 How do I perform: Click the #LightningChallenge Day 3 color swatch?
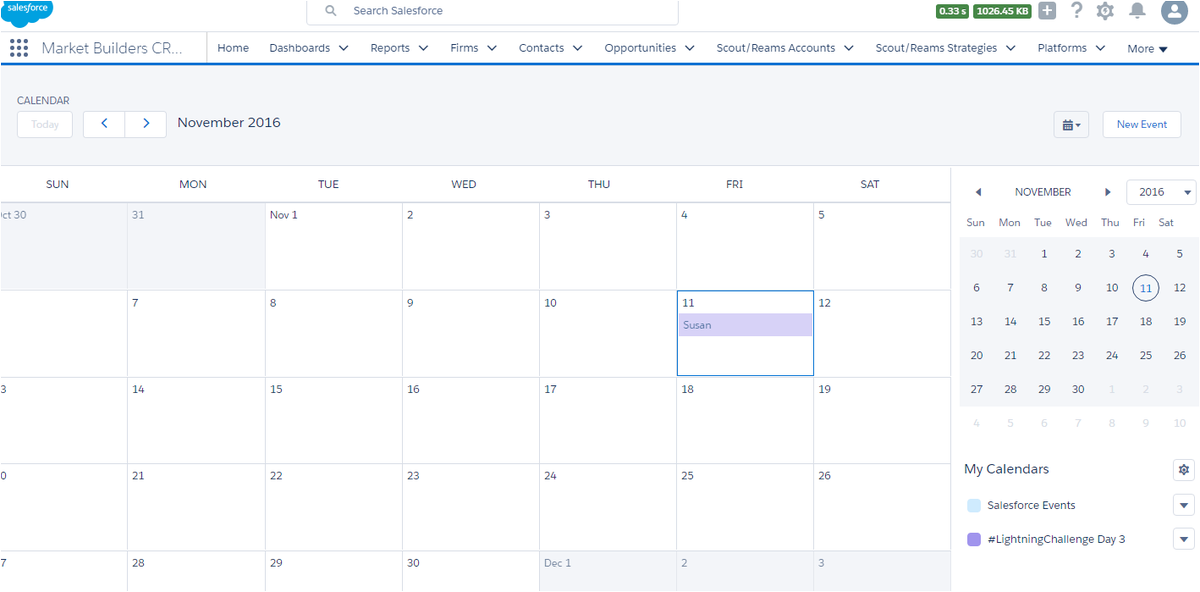coord(974,539)
